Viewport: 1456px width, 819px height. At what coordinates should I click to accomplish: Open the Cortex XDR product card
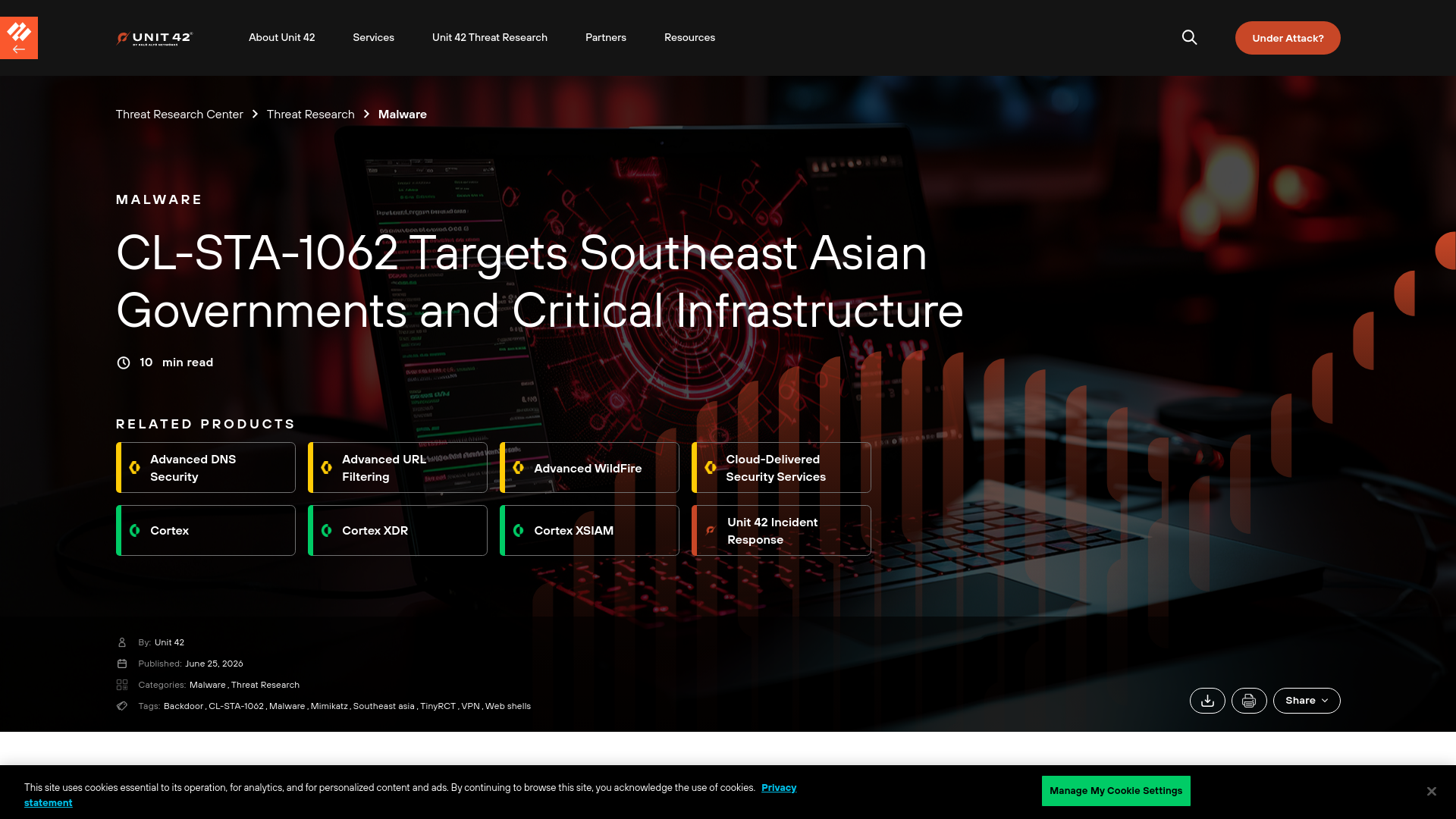pos(397,531)
